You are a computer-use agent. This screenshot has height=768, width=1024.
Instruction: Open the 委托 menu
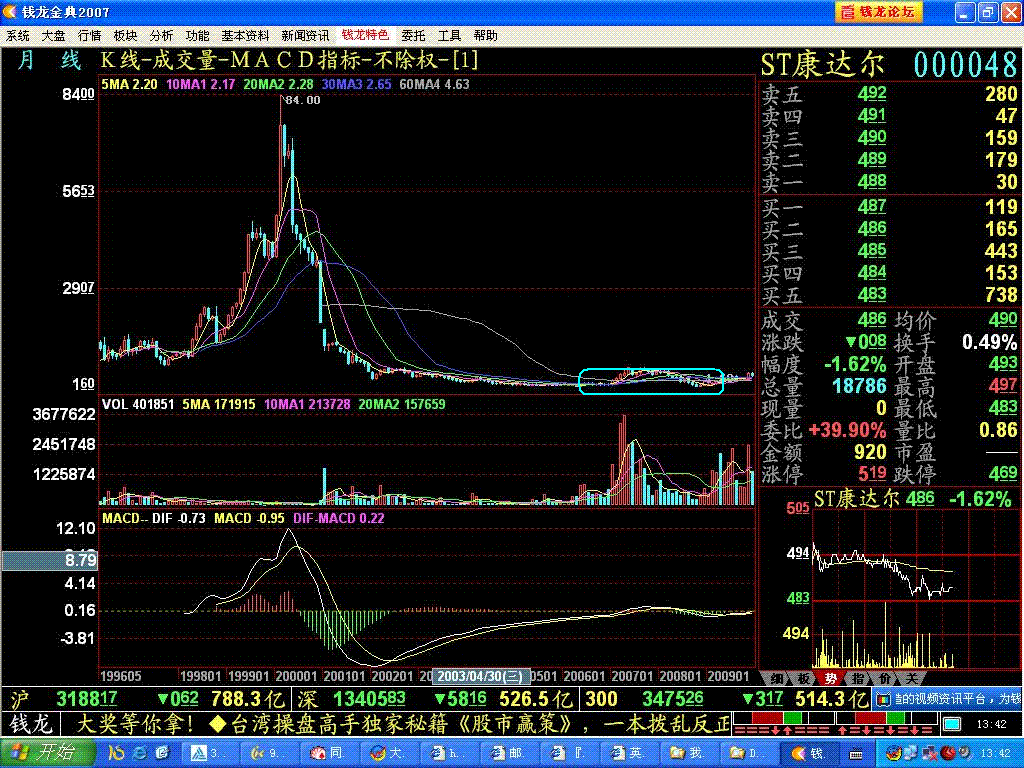[x=413, y=36]
